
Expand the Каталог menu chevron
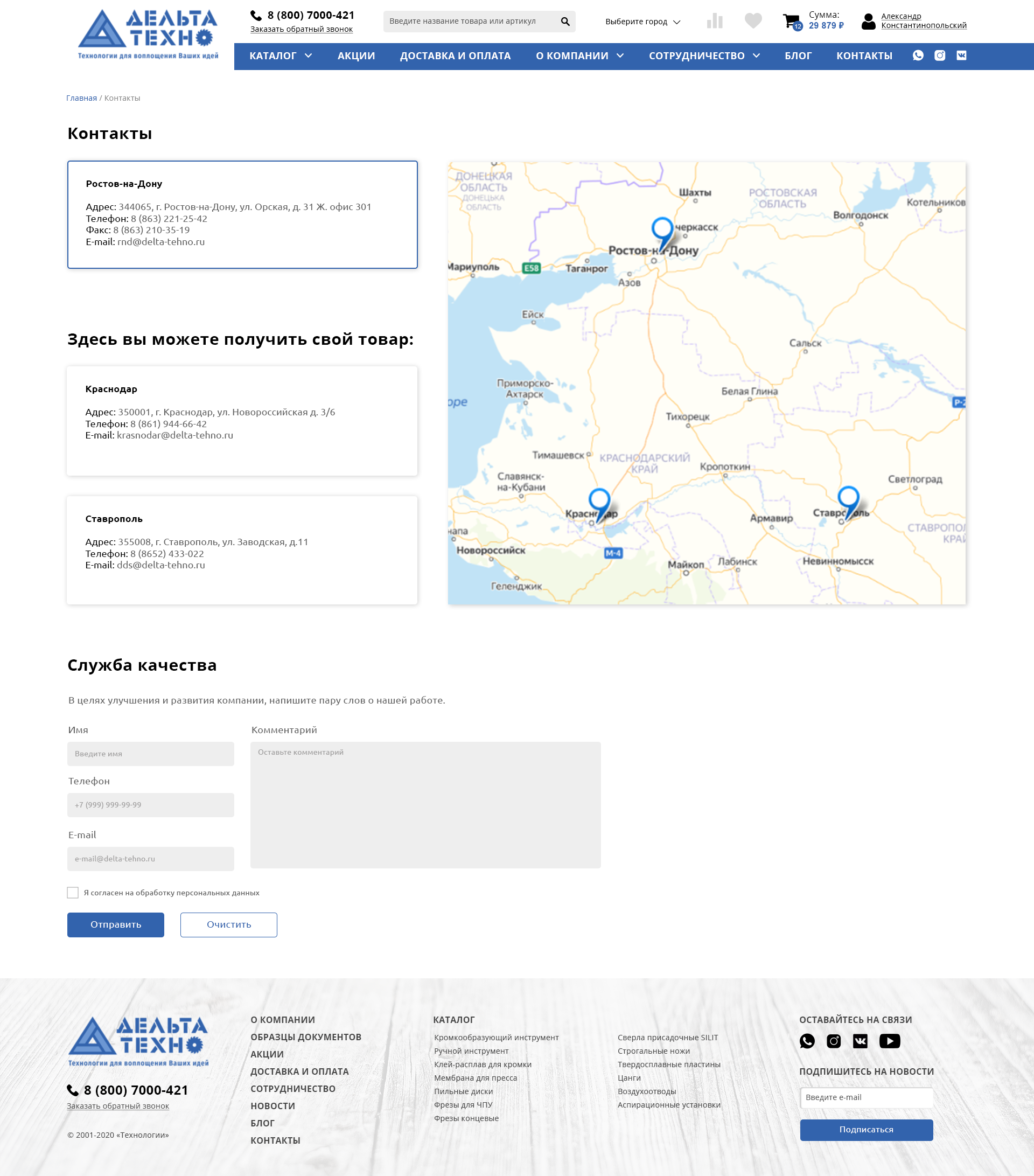point(308,56)
